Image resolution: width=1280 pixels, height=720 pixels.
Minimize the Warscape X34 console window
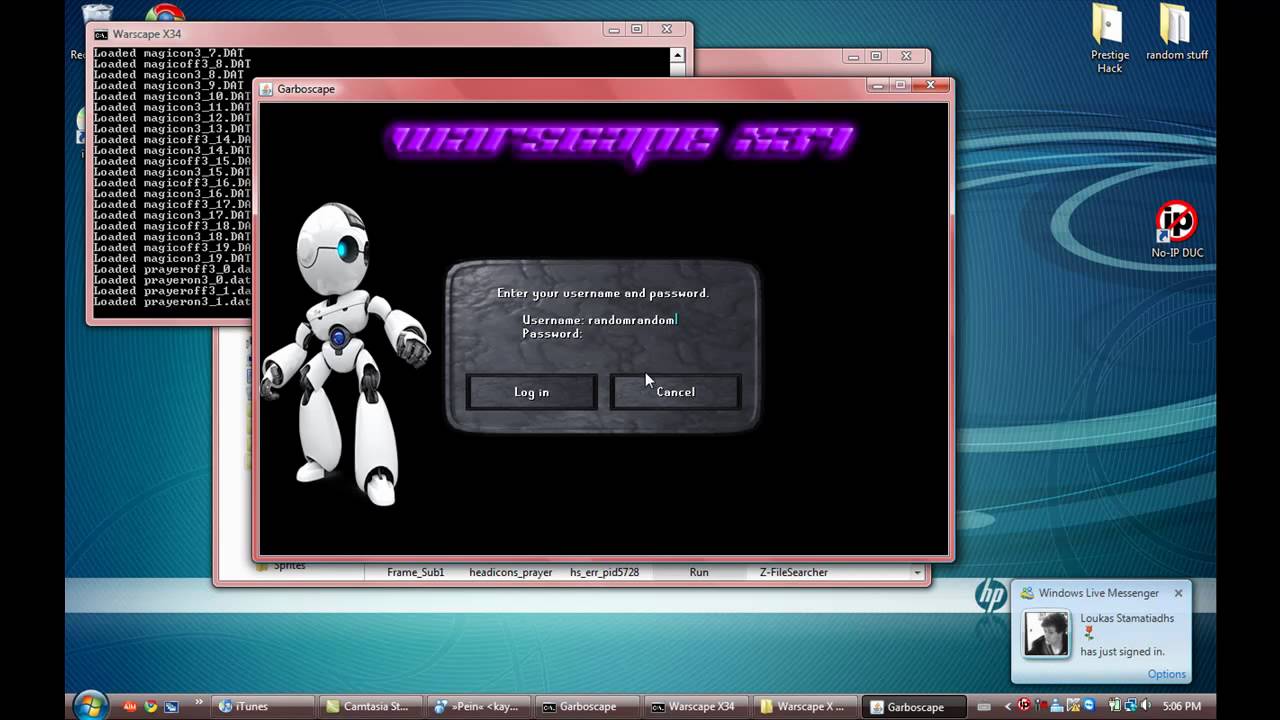click(x=616, y=30)
